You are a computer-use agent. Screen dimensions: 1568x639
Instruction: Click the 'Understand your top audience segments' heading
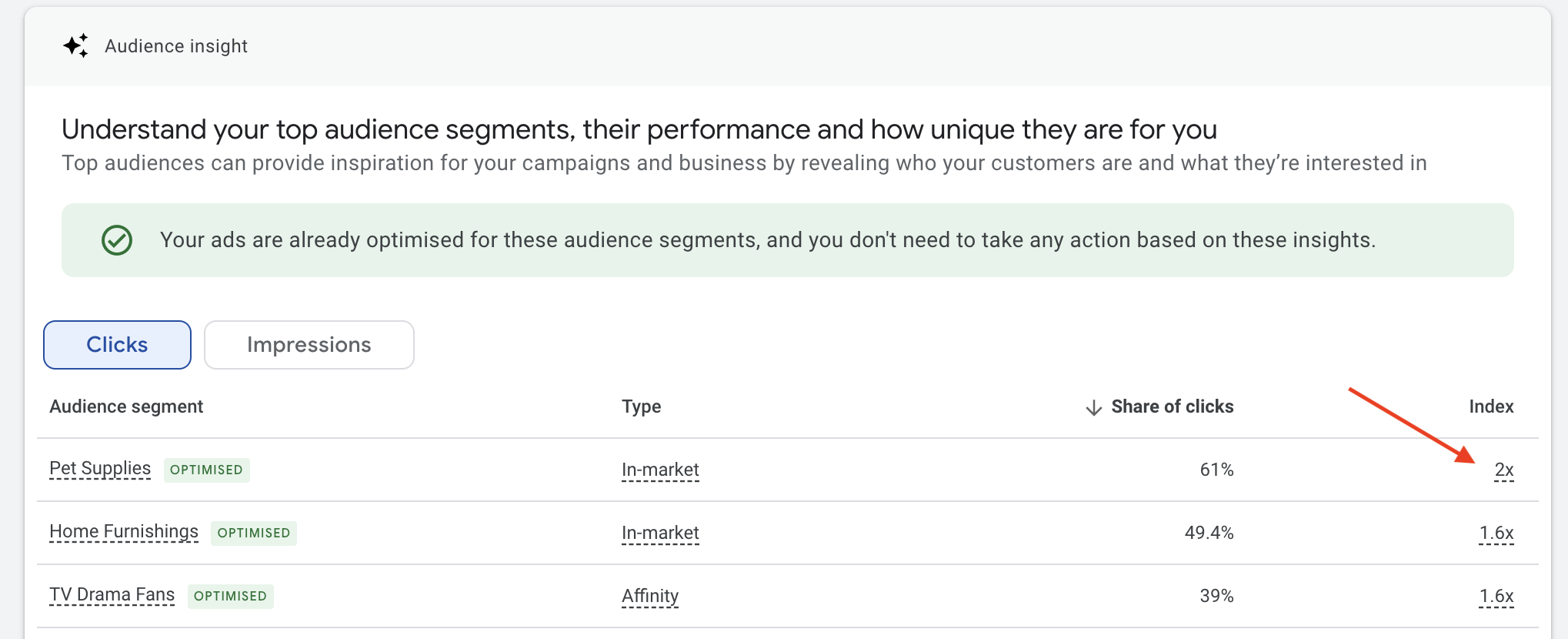click(639, 129)
